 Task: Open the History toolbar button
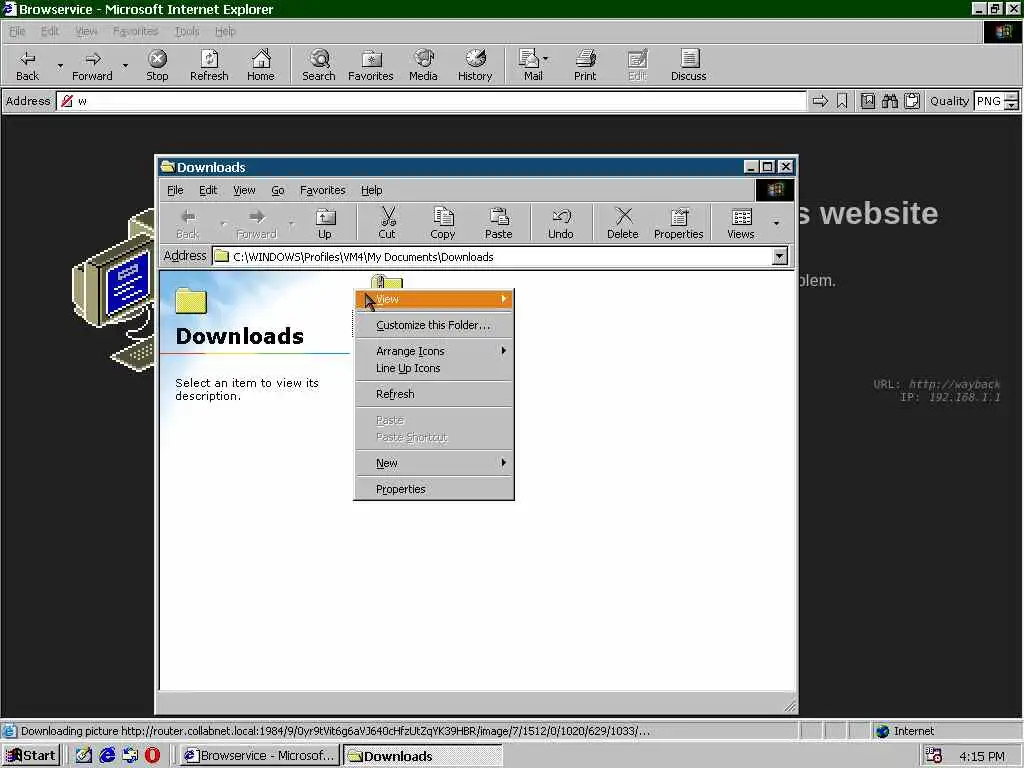pyautogui.click(x=475, y=65)
